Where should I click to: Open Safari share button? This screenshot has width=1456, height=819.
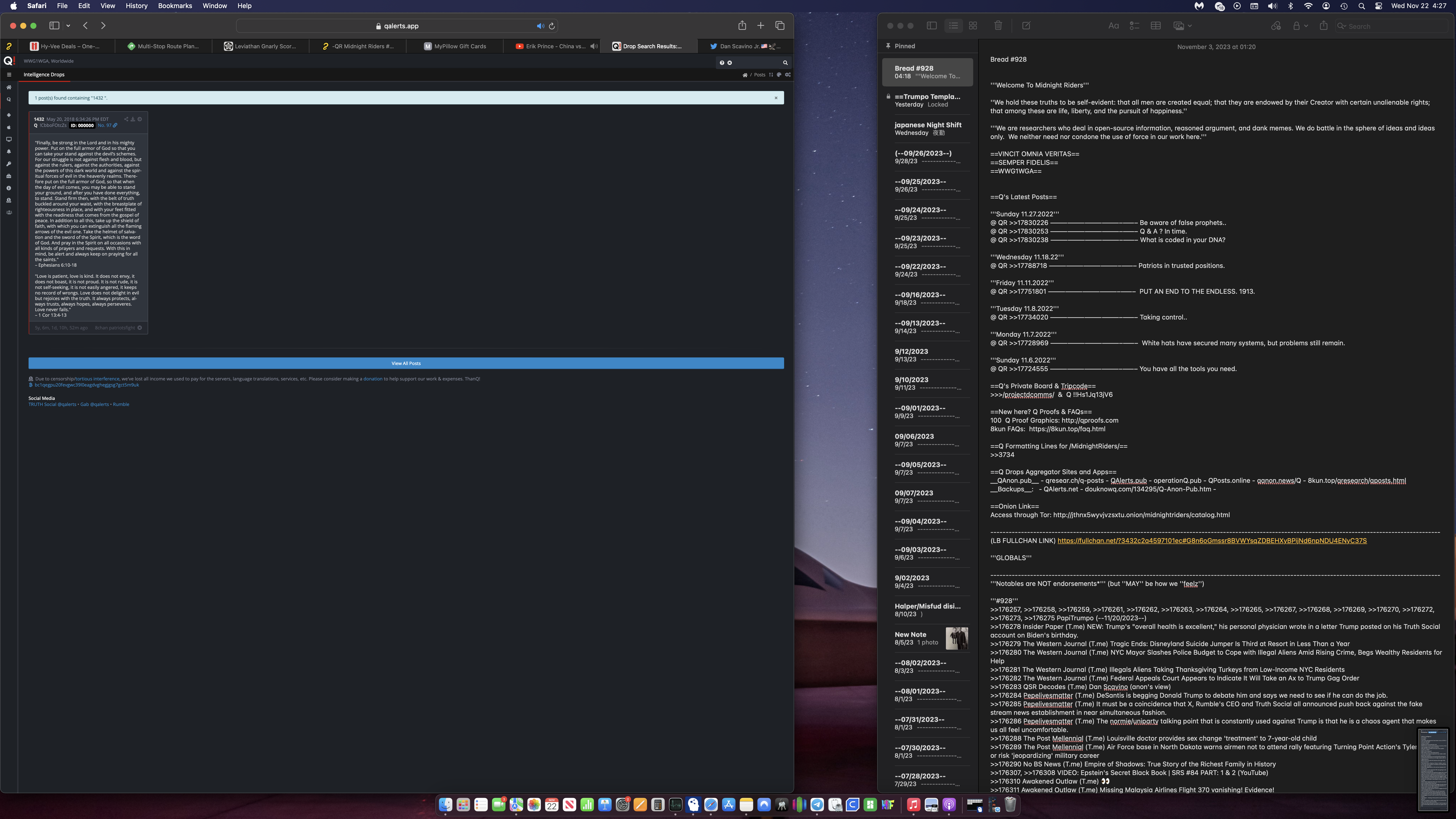(742, 26)
